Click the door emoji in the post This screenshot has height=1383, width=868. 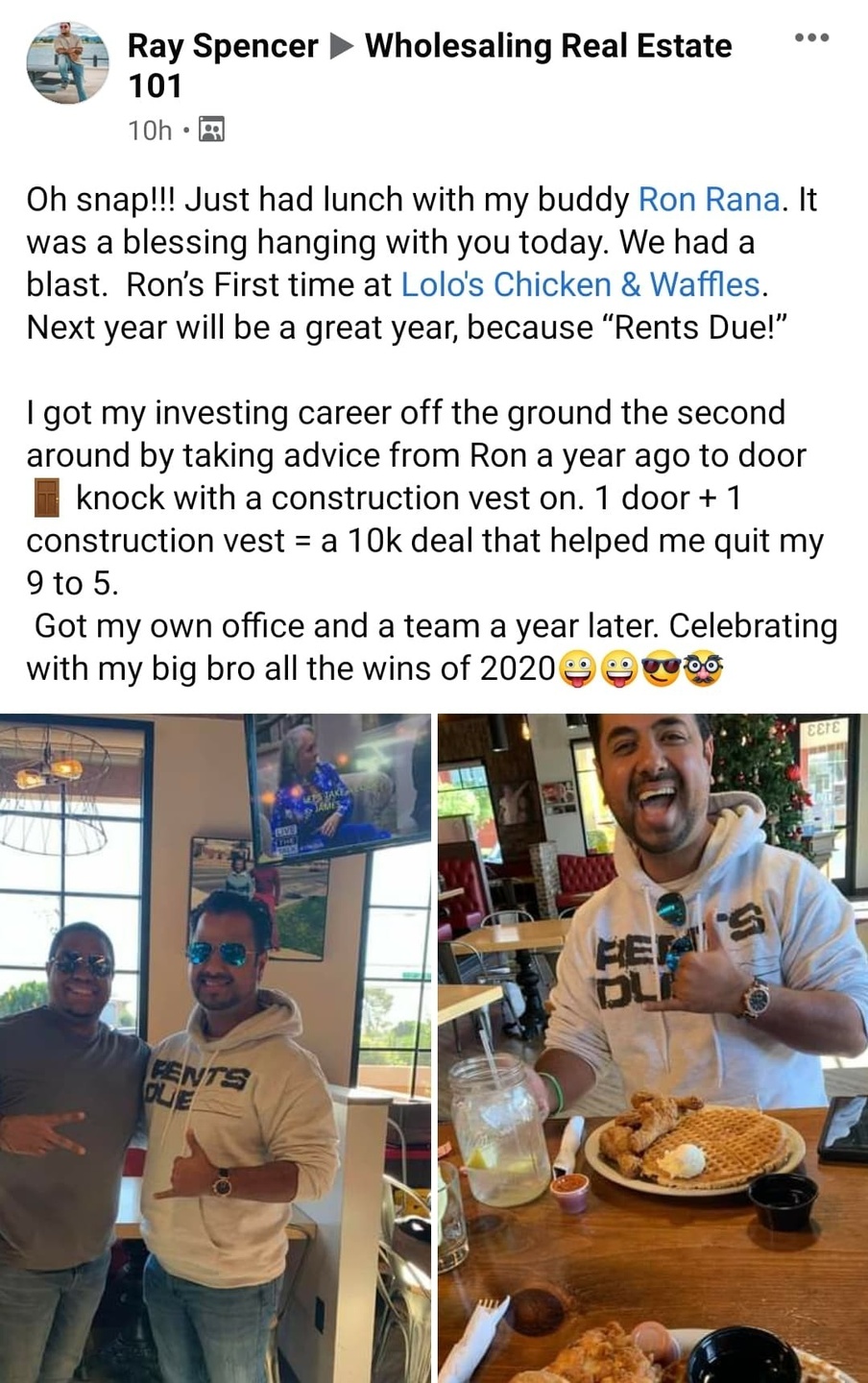46,498
